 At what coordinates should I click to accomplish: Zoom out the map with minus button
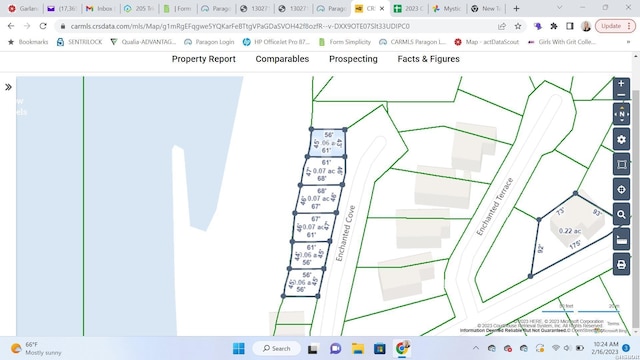click(x=621, y=95)
